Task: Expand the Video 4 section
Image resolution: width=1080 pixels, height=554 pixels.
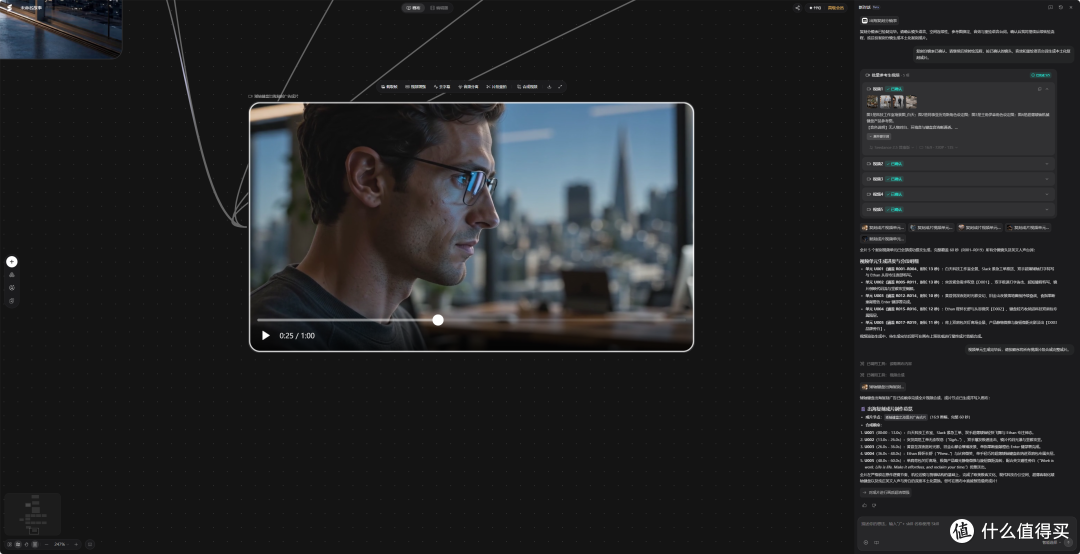Action: pyautogui.click(x=1047, y=194)
